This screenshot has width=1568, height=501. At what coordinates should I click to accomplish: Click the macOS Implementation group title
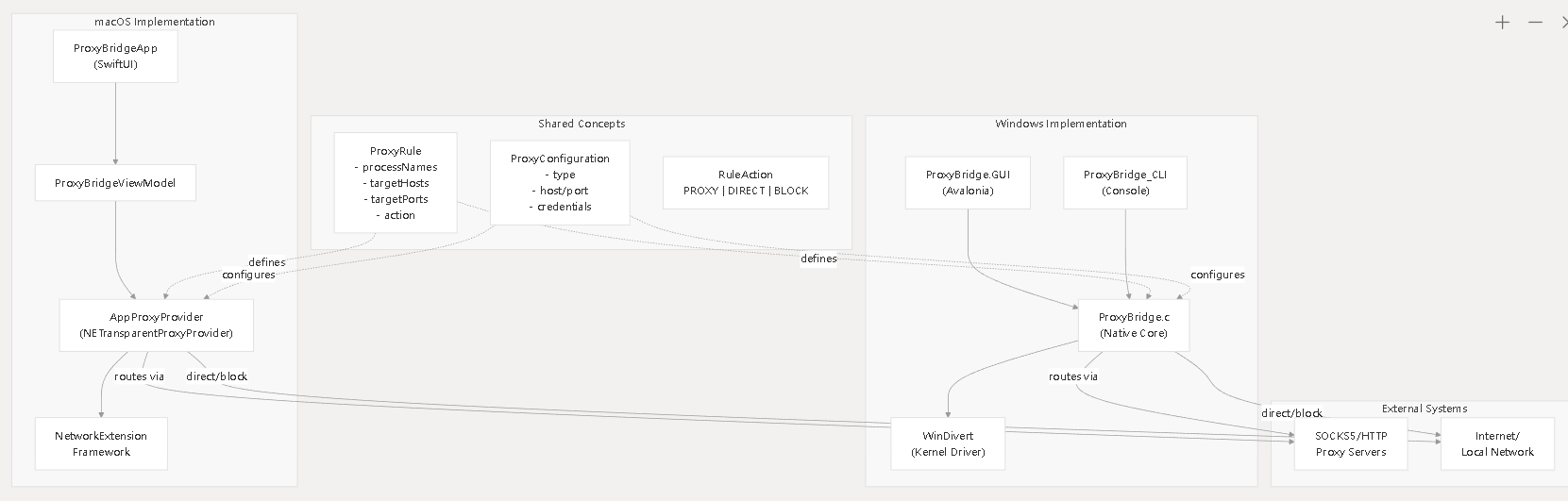click(155, 22)
